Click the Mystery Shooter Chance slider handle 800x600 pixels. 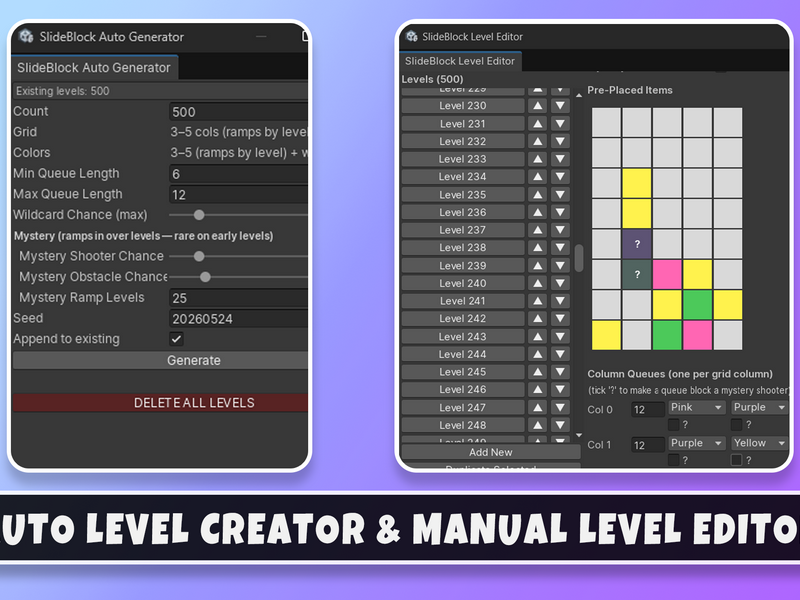[199, 256]
